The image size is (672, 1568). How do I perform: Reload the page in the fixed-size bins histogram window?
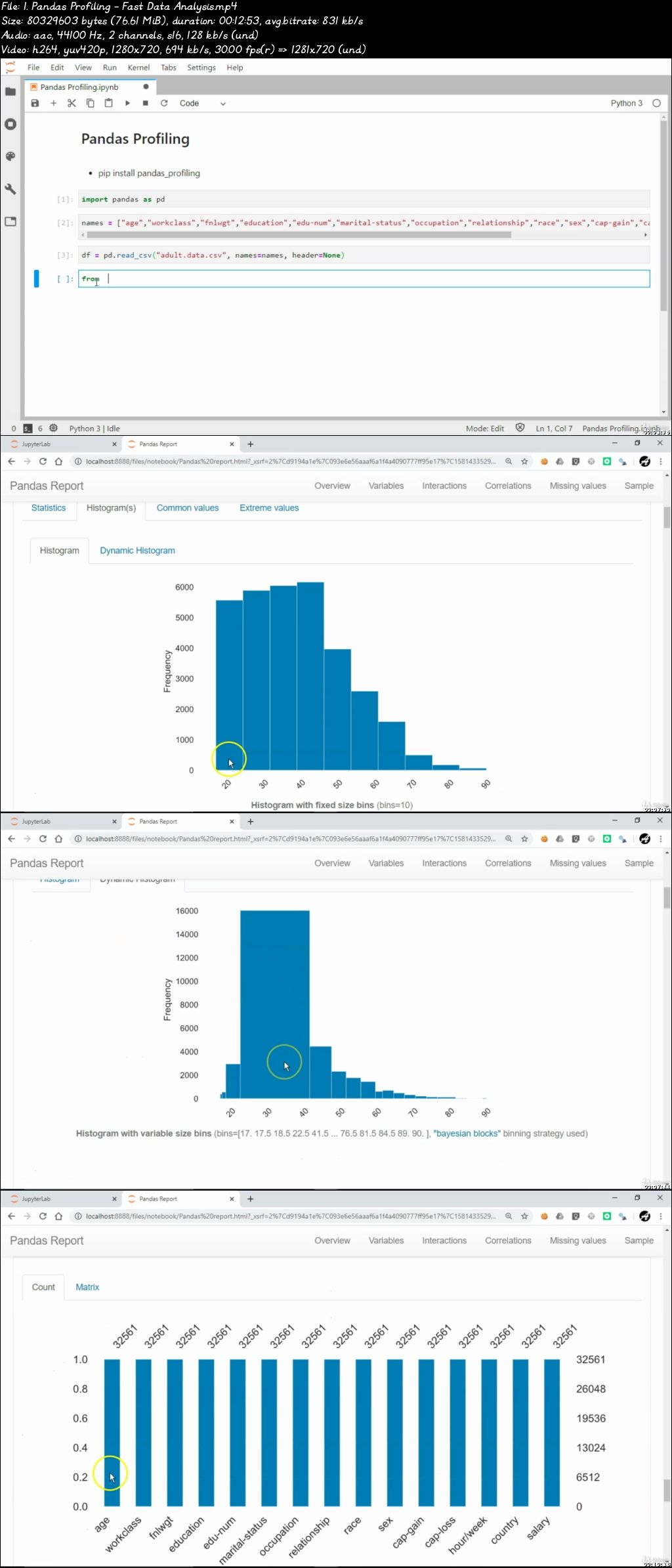(43, 461)
